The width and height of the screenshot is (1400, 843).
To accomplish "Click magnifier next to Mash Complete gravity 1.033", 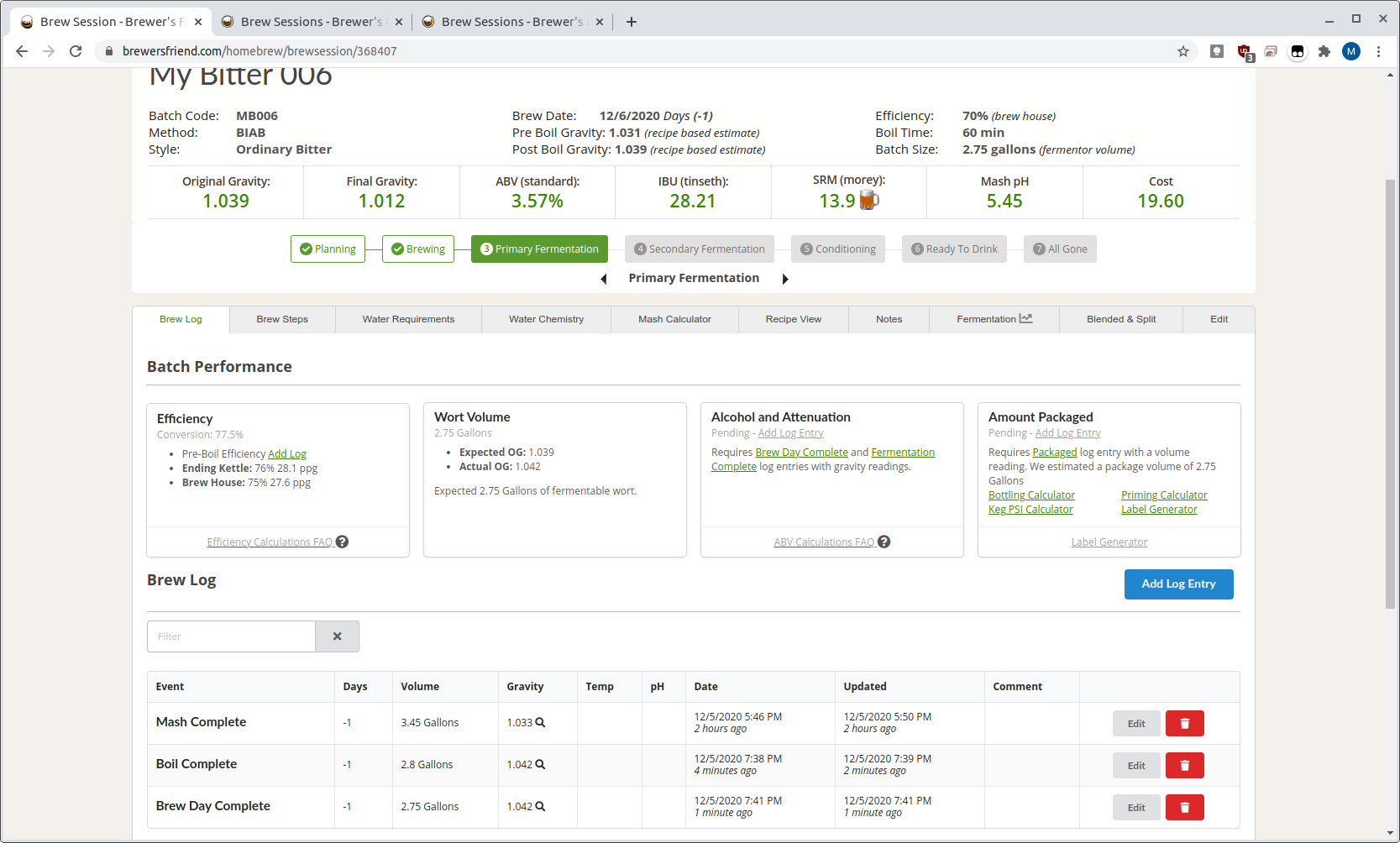I will pyautogui.click(x=540, y=722).
